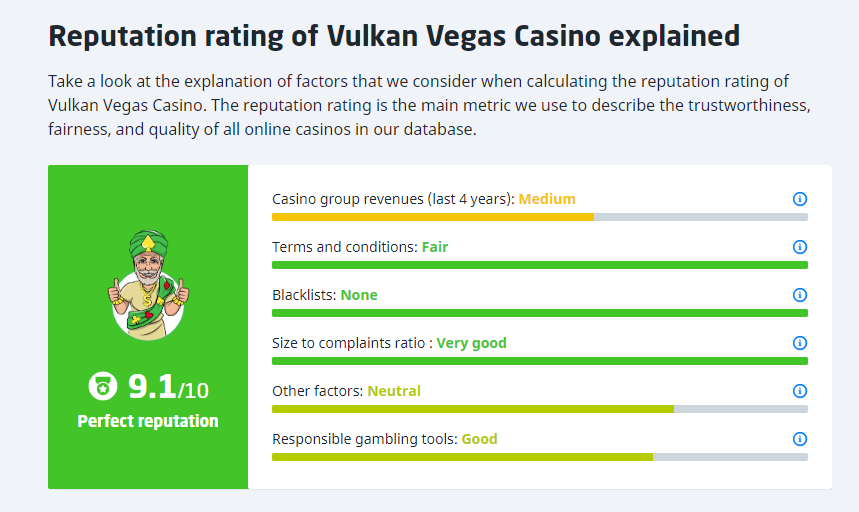Viewport: 859px width, 512px height.
Task: Click the green Terms and conditions bar
Action: coord(539,265)
